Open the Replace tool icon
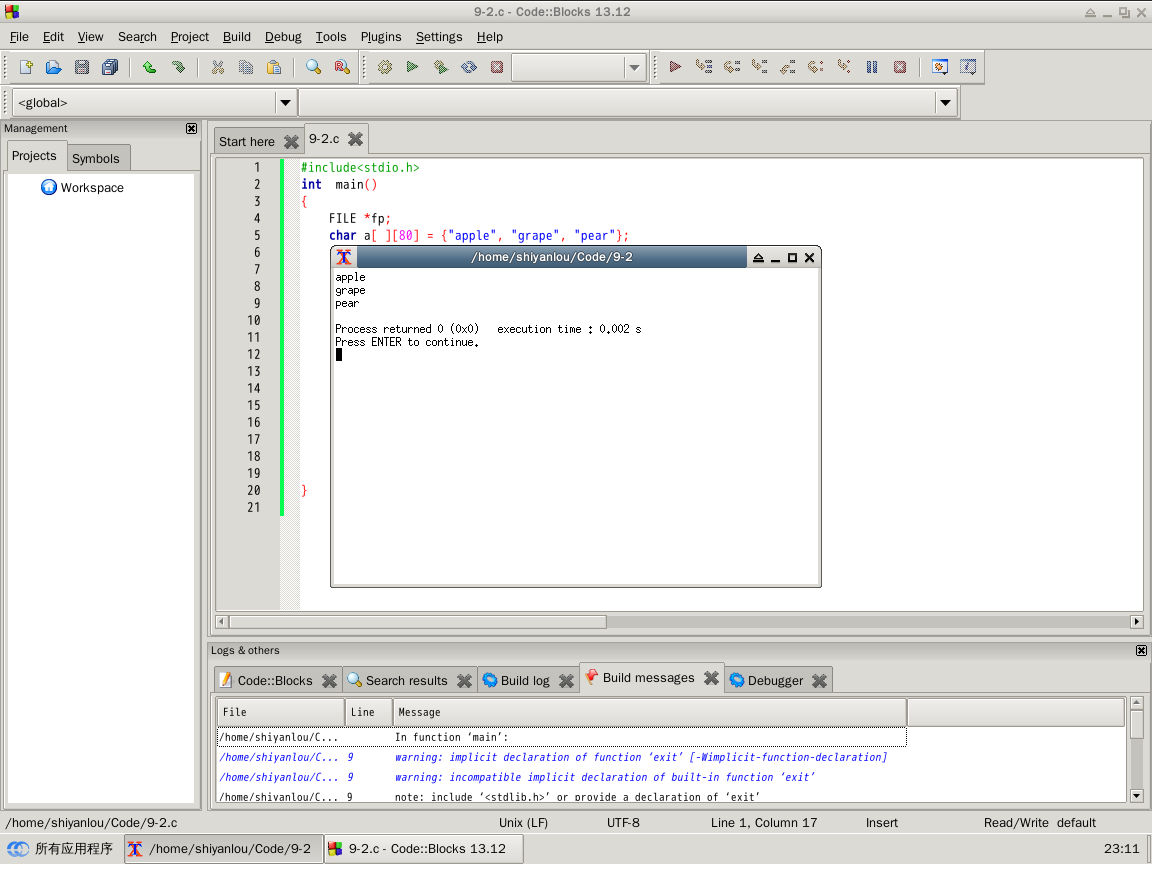1152x896 pixels. (x=342, y=67)
